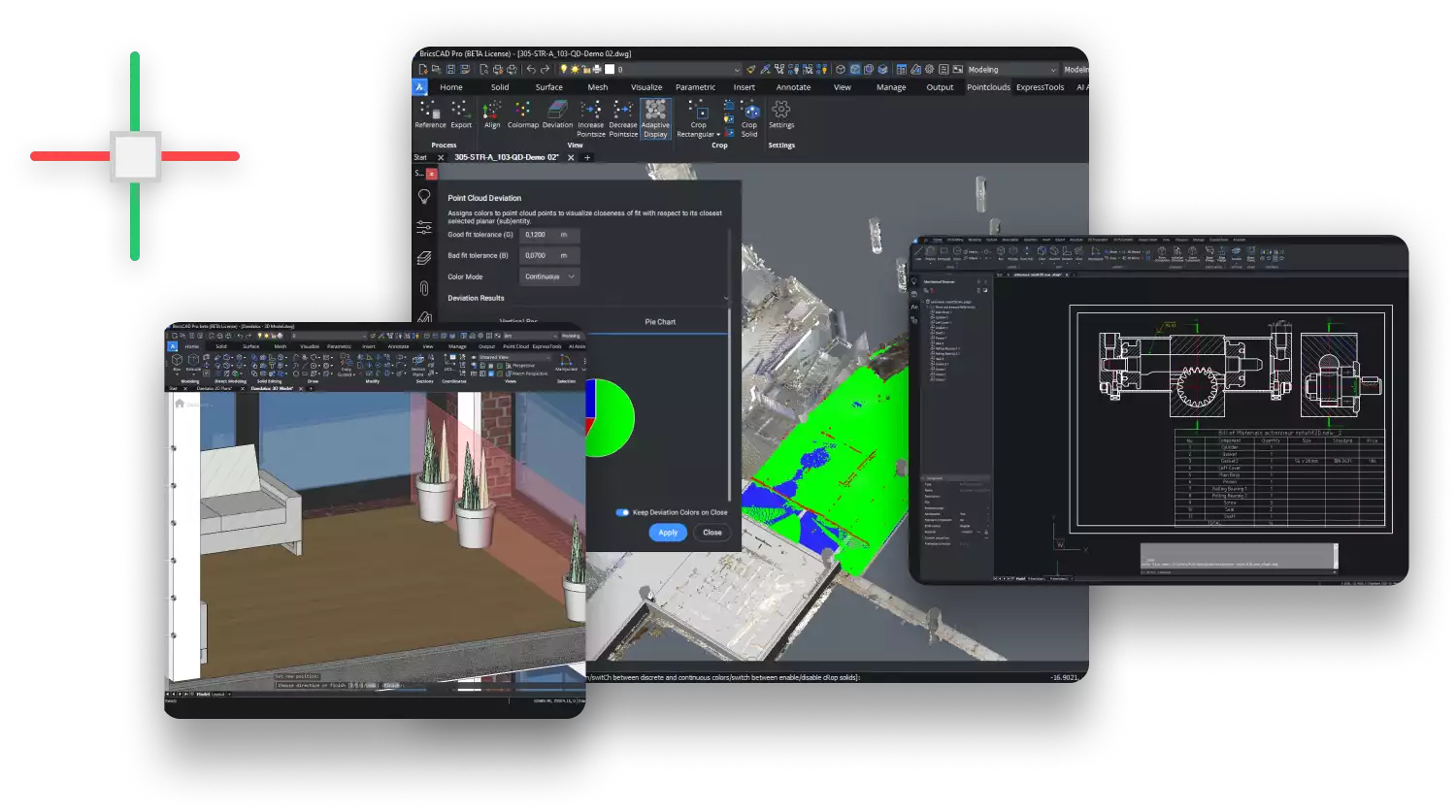Switch to the Annotate tab in center window

pyautogui.click(x=793, y=87)
